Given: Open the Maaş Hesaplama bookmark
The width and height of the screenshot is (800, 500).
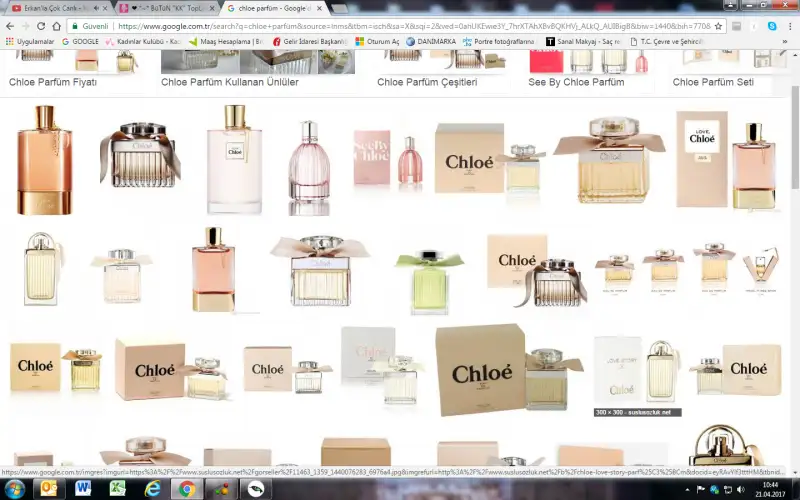Looking at the screenshot, I should point(226,41).
